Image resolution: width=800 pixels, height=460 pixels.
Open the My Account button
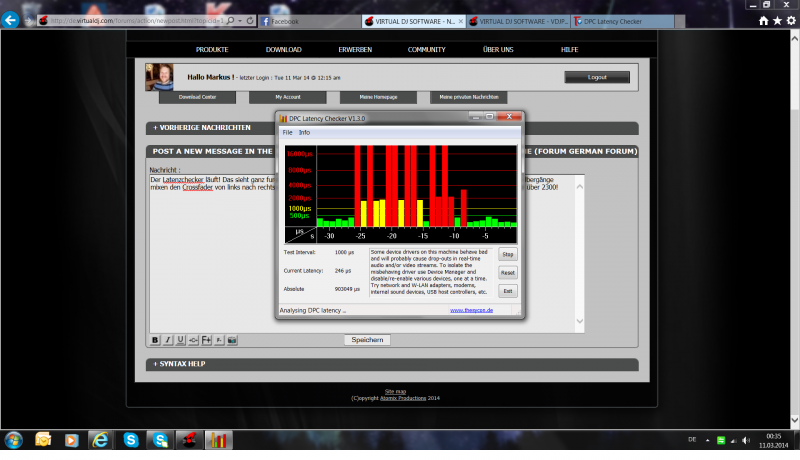click(x=288, y=97)
